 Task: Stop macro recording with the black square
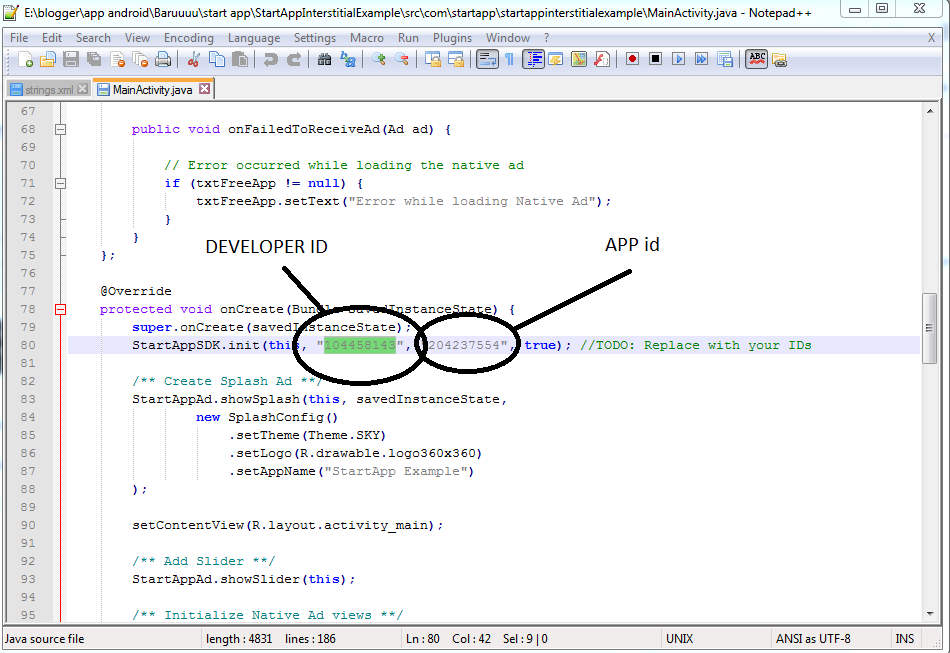[656, 59]
